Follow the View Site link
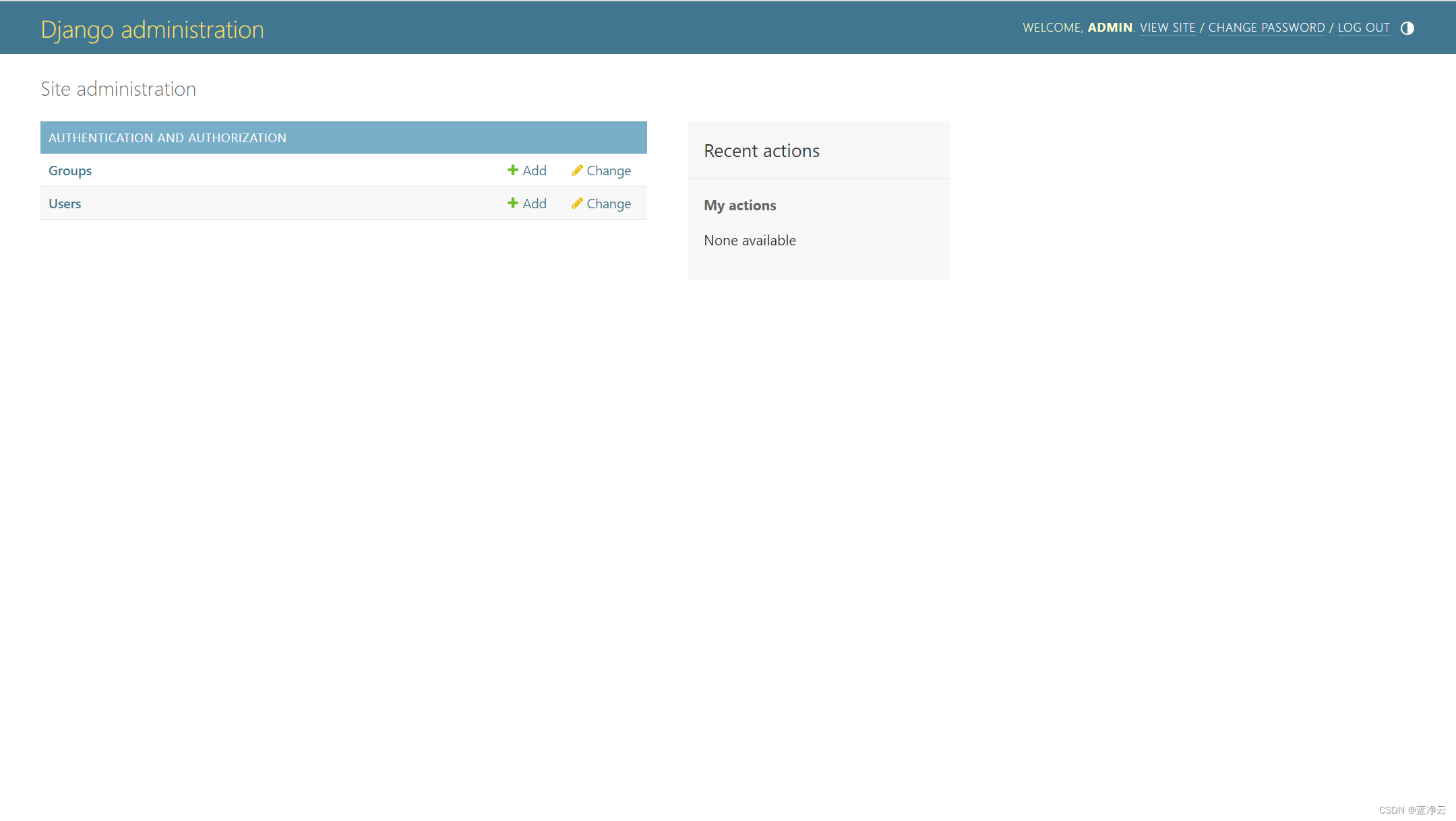This screenshot has height=821, width=1456. click(1167, 28)
